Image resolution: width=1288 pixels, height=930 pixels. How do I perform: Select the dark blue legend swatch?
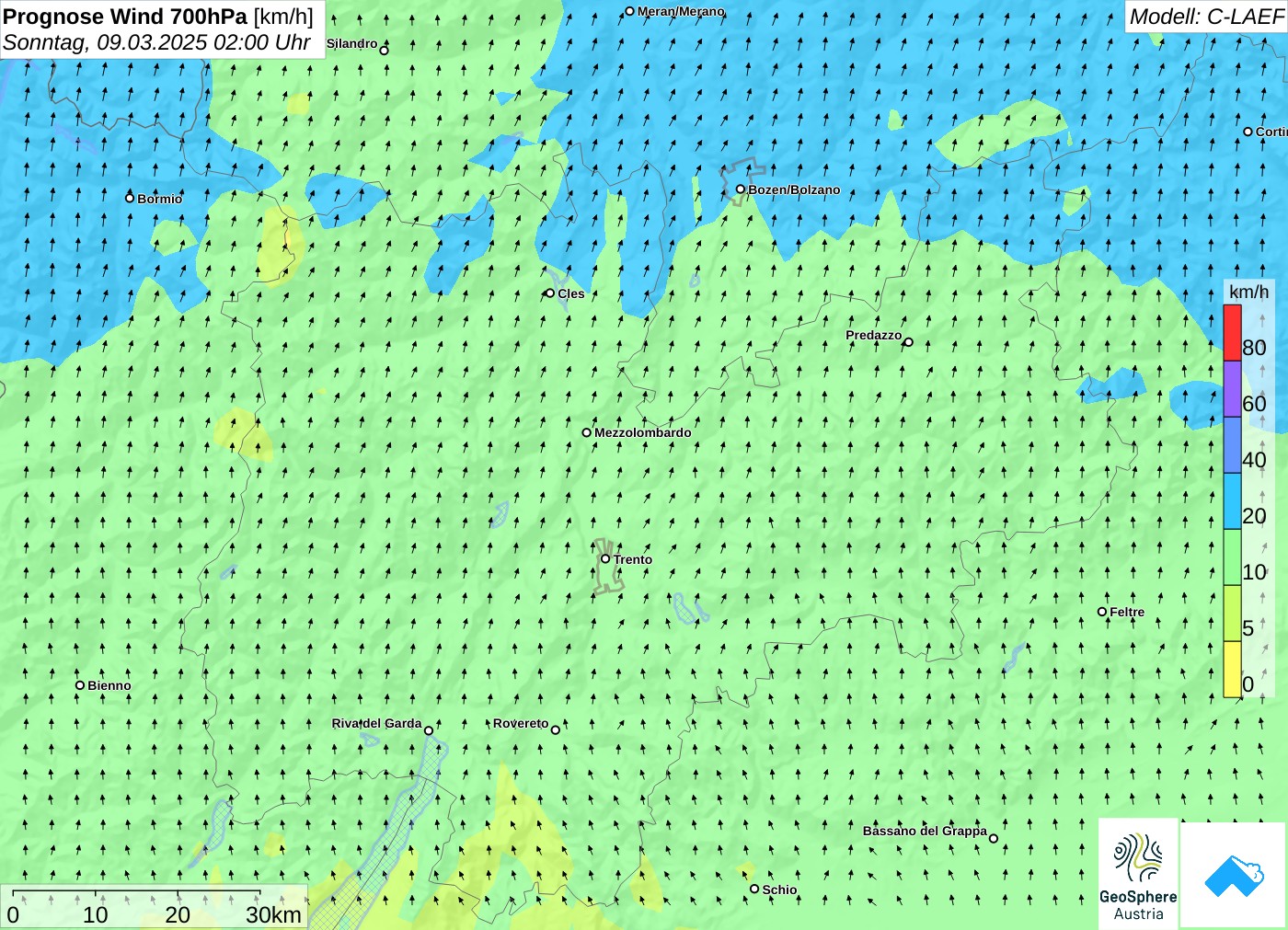point(1232,445)
